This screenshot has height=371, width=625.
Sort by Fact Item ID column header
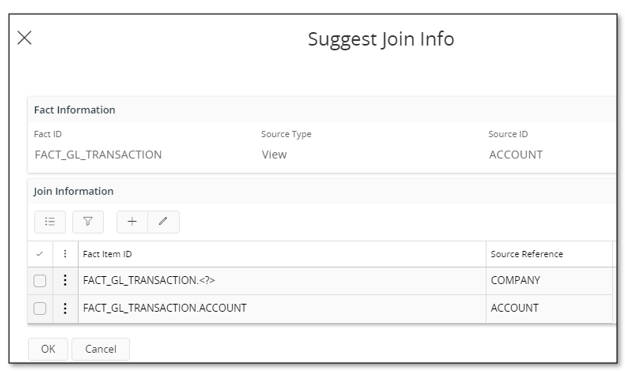click(x=107, y=254)
